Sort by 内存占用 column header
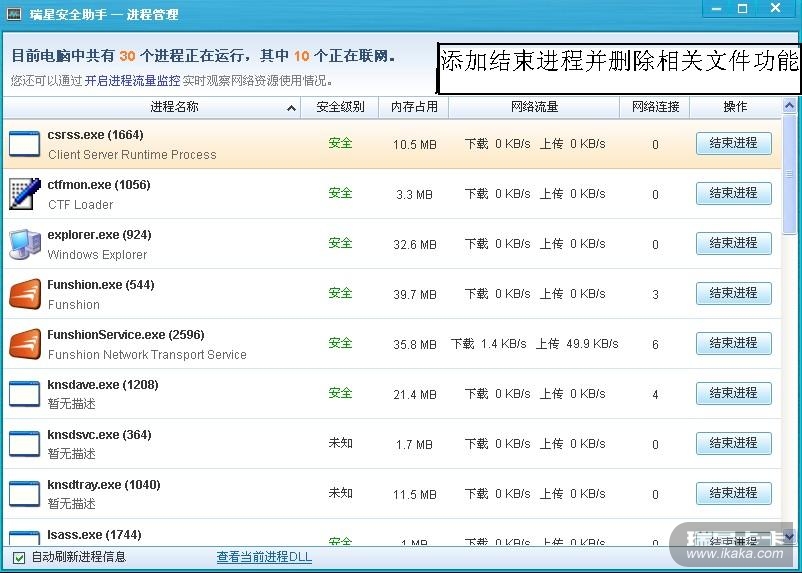Image resolution: width=802 pixels, height=573 pixels. tap(414, 107)
